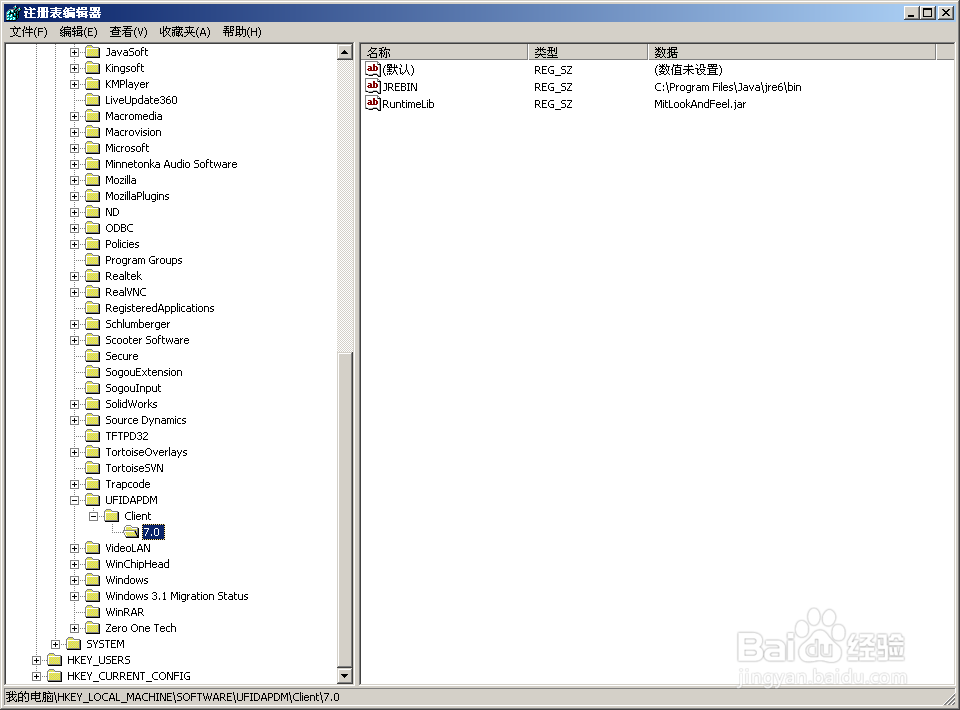Click the RuntimeLib string value icon
This screenshot has height=710, width=960.
coord(373,103)
